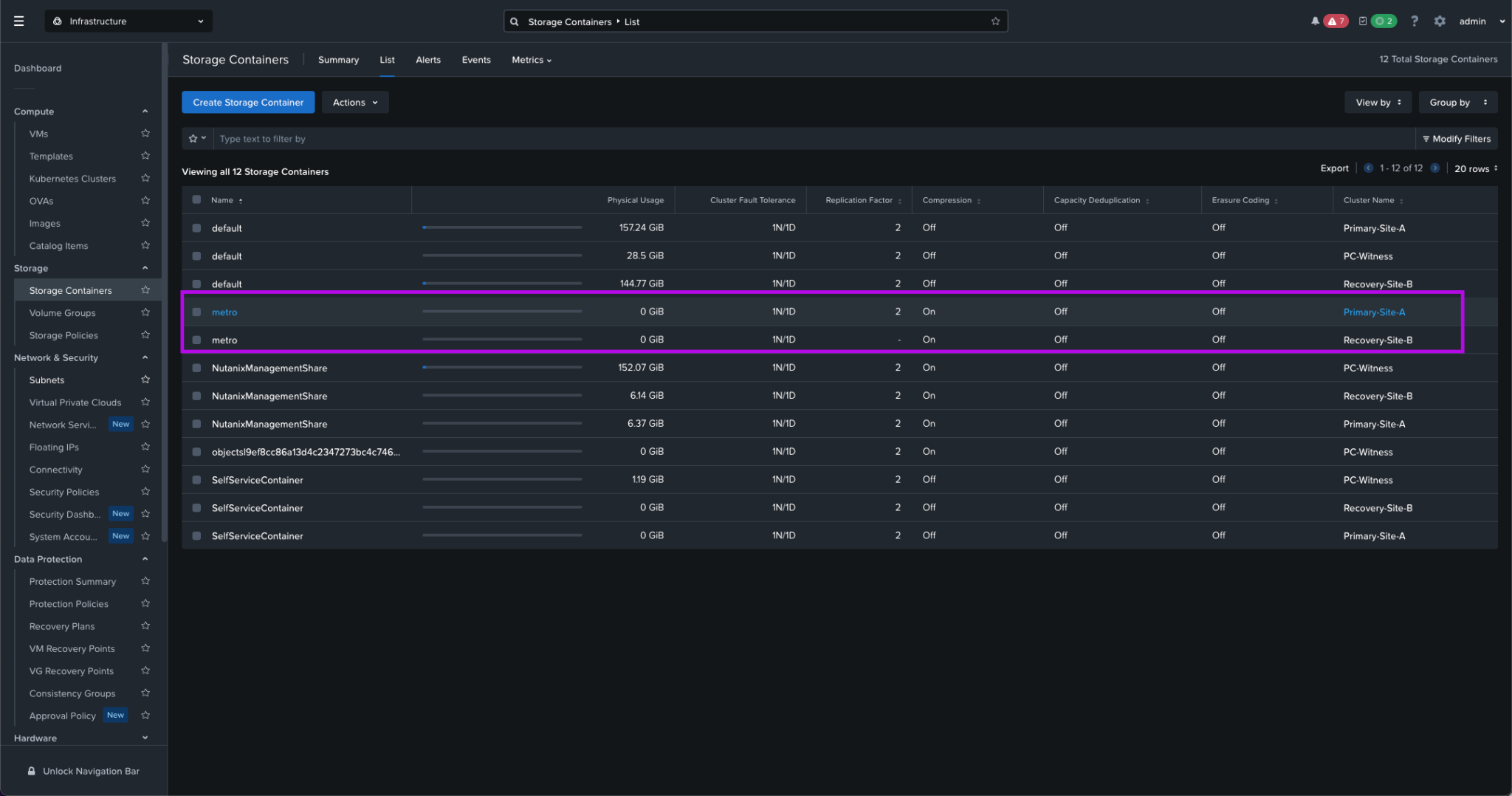Open the help question mark icon
This screenshot has height=796, width=1512.
click(x=1415, y=21)
